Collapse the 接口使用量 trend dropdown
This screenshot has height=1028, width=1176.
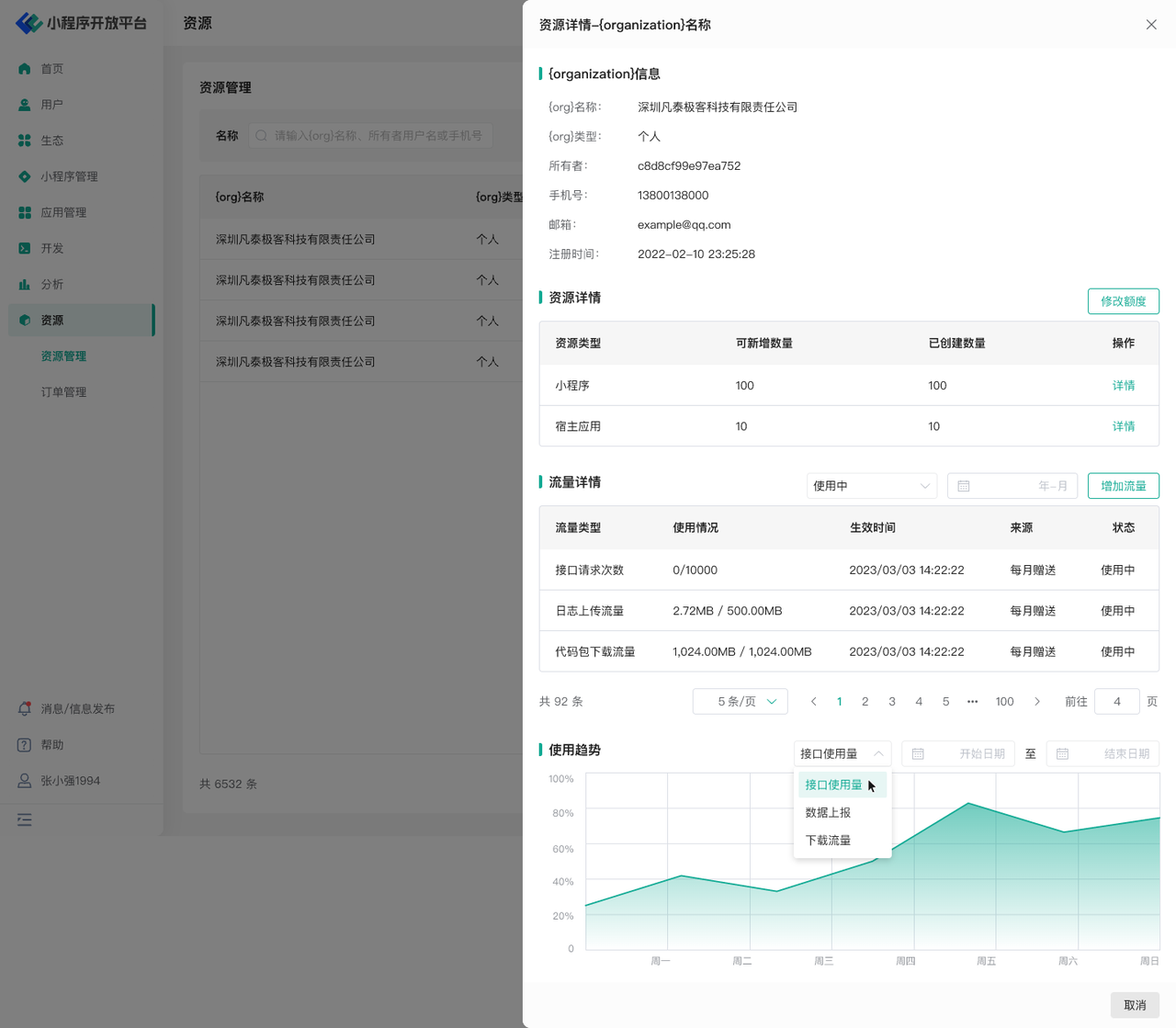pyautogui.click(x=842, y=754)
